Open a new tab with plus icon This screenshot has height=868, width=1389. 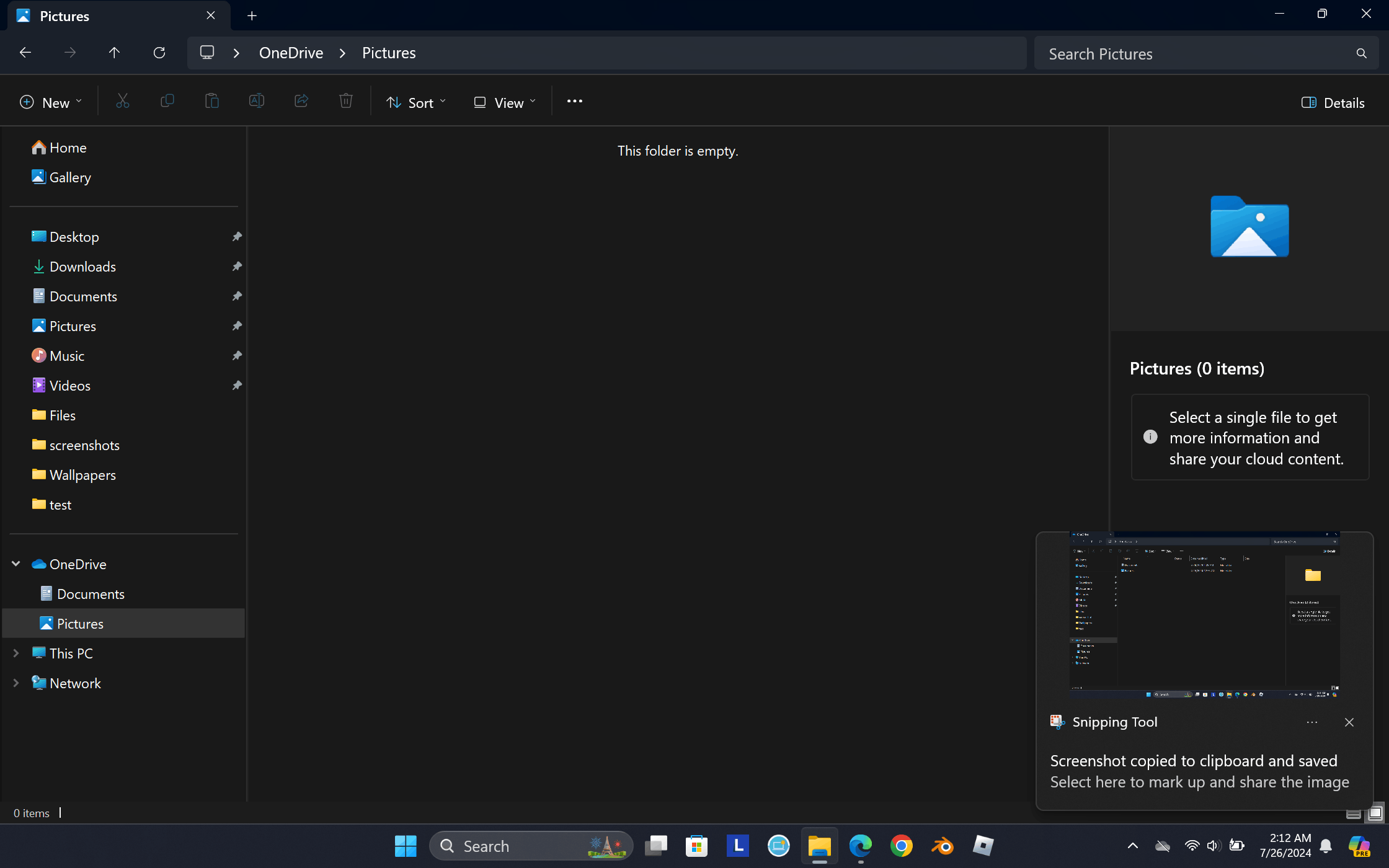coord(252,16)
